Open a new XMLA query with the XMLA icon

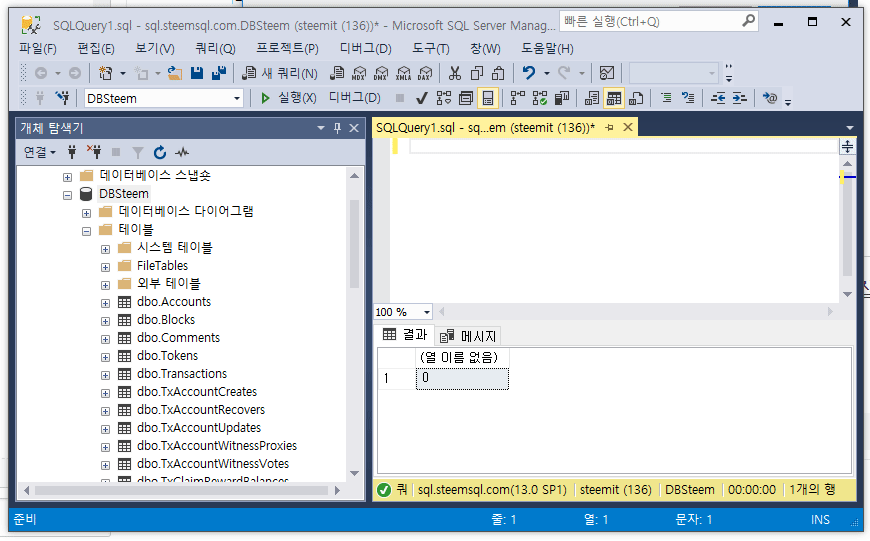coord(403,73)
